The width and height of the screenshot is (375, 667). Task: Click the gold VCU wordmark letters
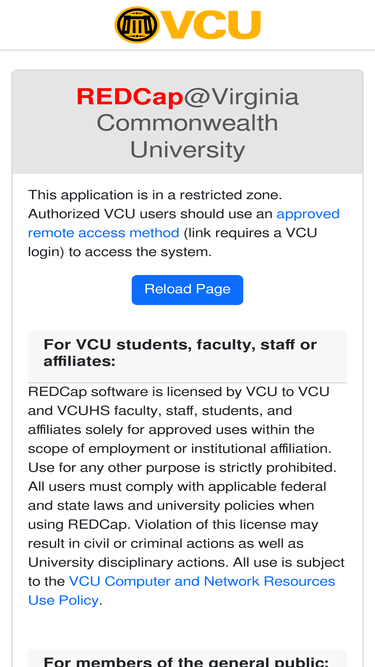tap(211, 25)
